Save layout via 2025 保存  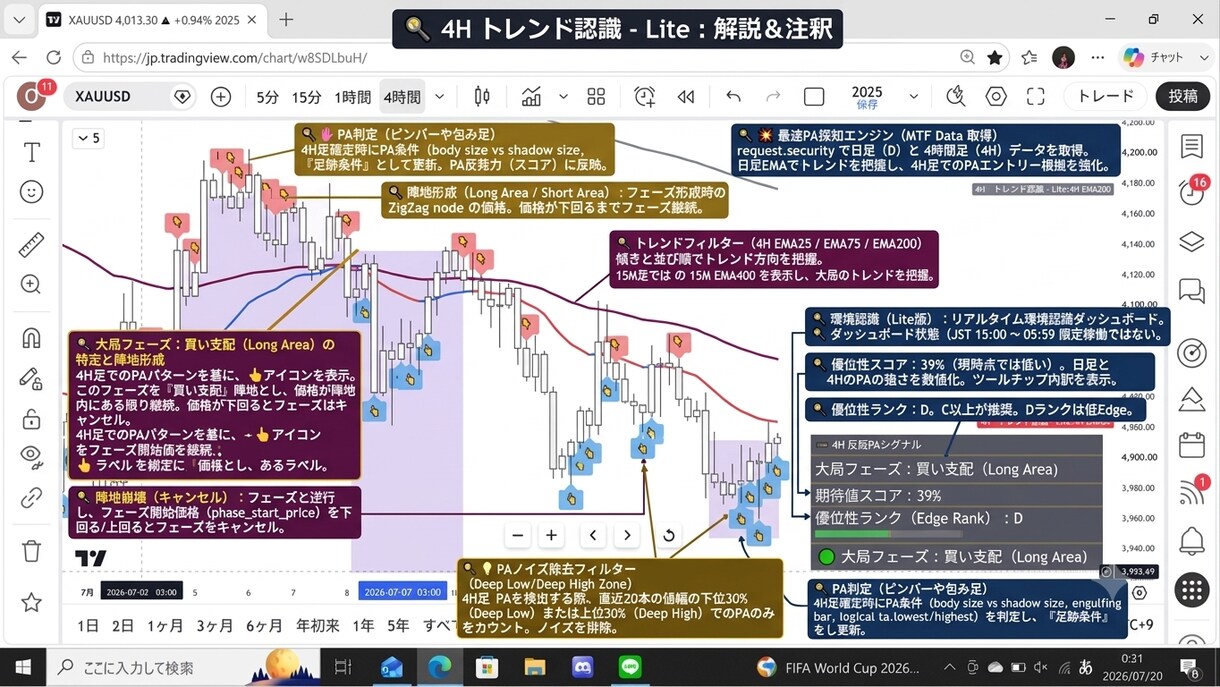click(x=867, y=97)
